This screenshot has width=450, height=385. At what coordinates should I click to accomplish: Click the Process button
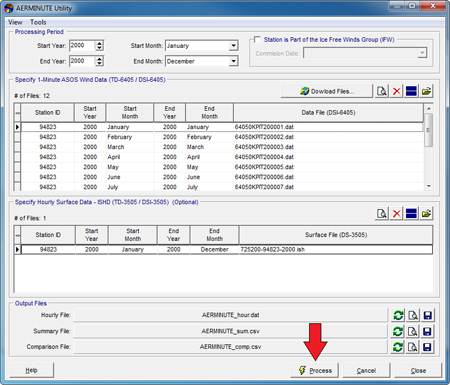pos(314,370)
